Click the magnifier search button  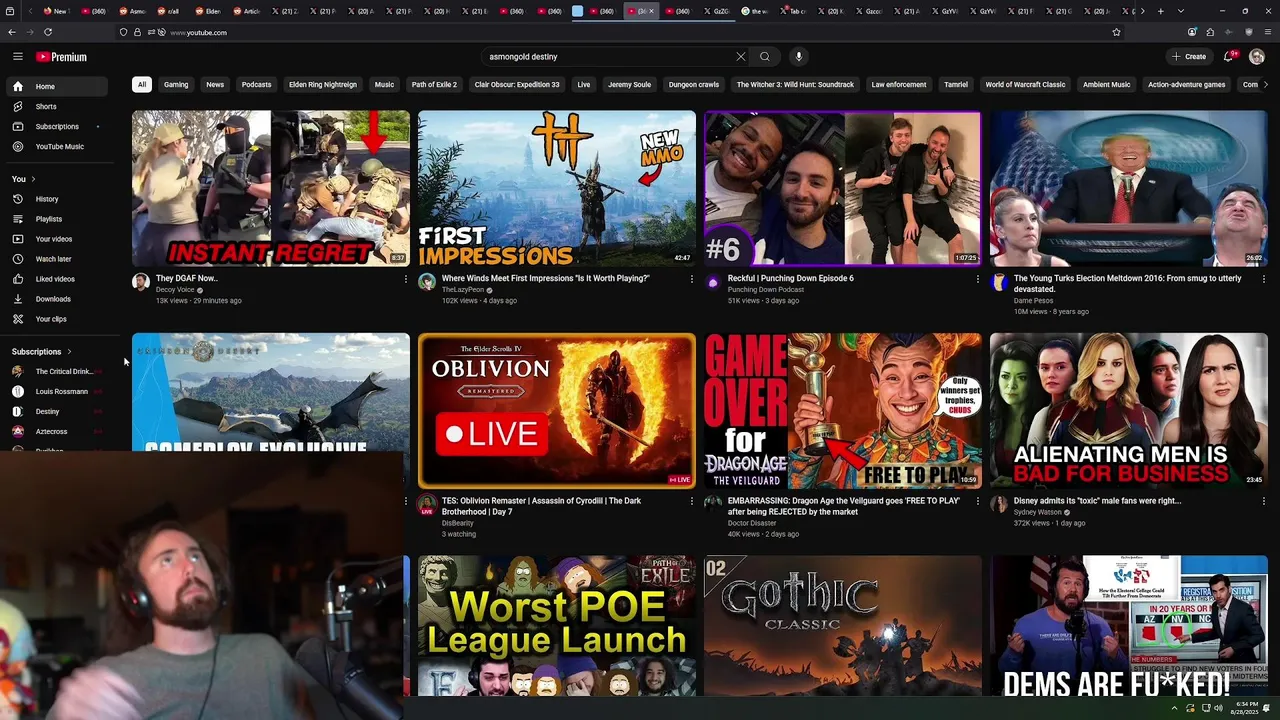pos(765,57)
